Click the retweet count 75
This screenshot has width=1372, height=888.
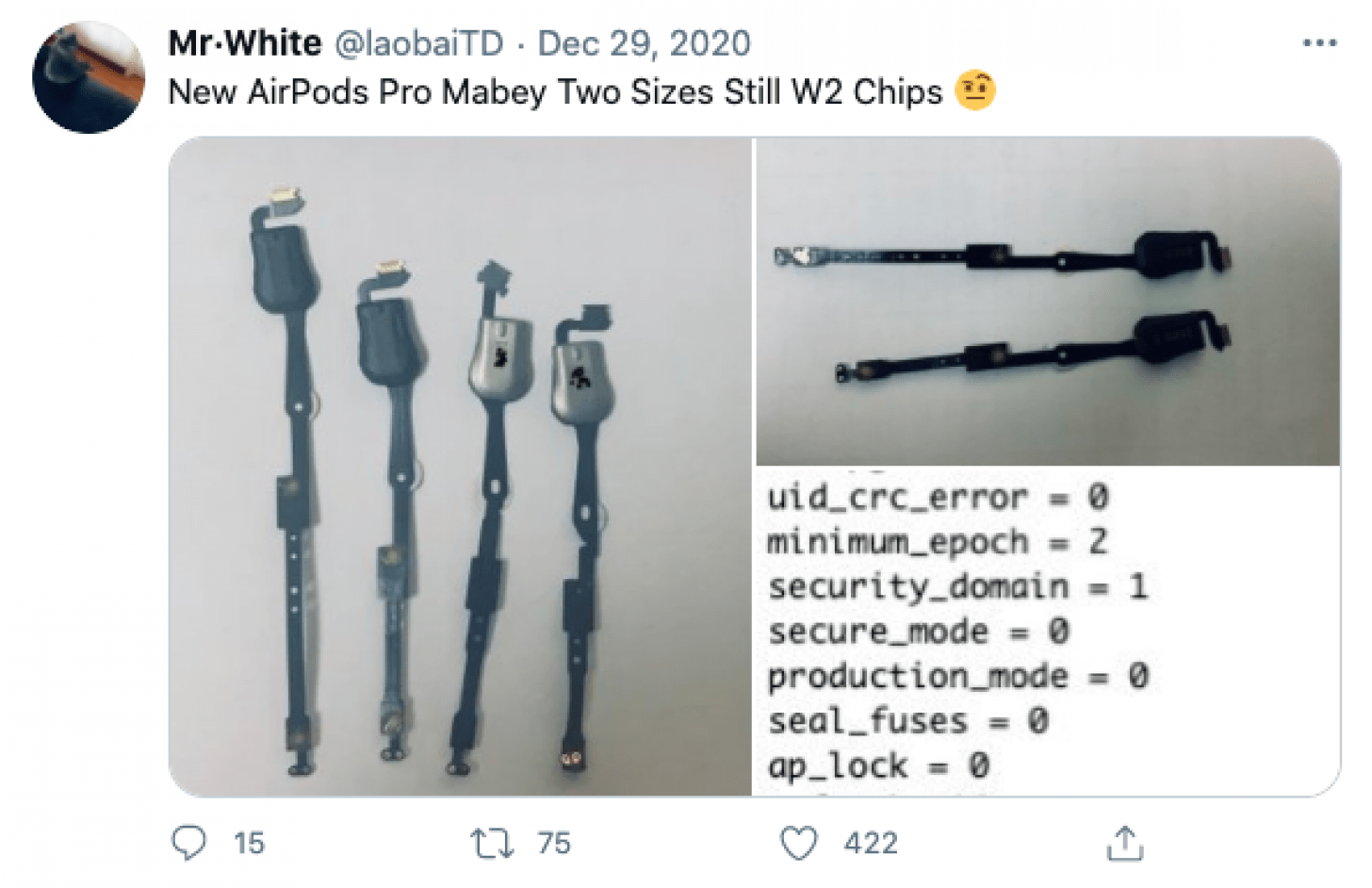(x=554, y=843)
